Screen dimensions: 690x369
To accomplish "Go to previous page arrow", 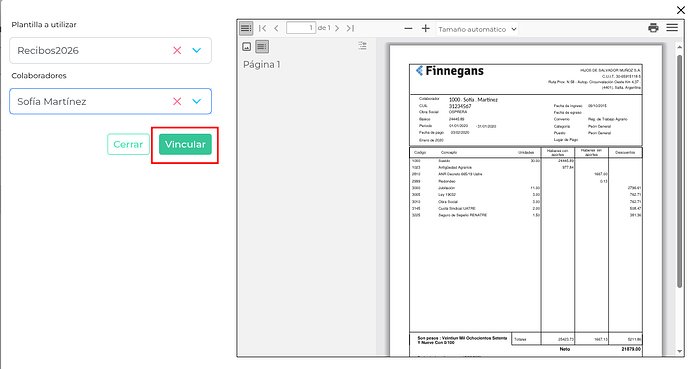I will tap(276, 28).
